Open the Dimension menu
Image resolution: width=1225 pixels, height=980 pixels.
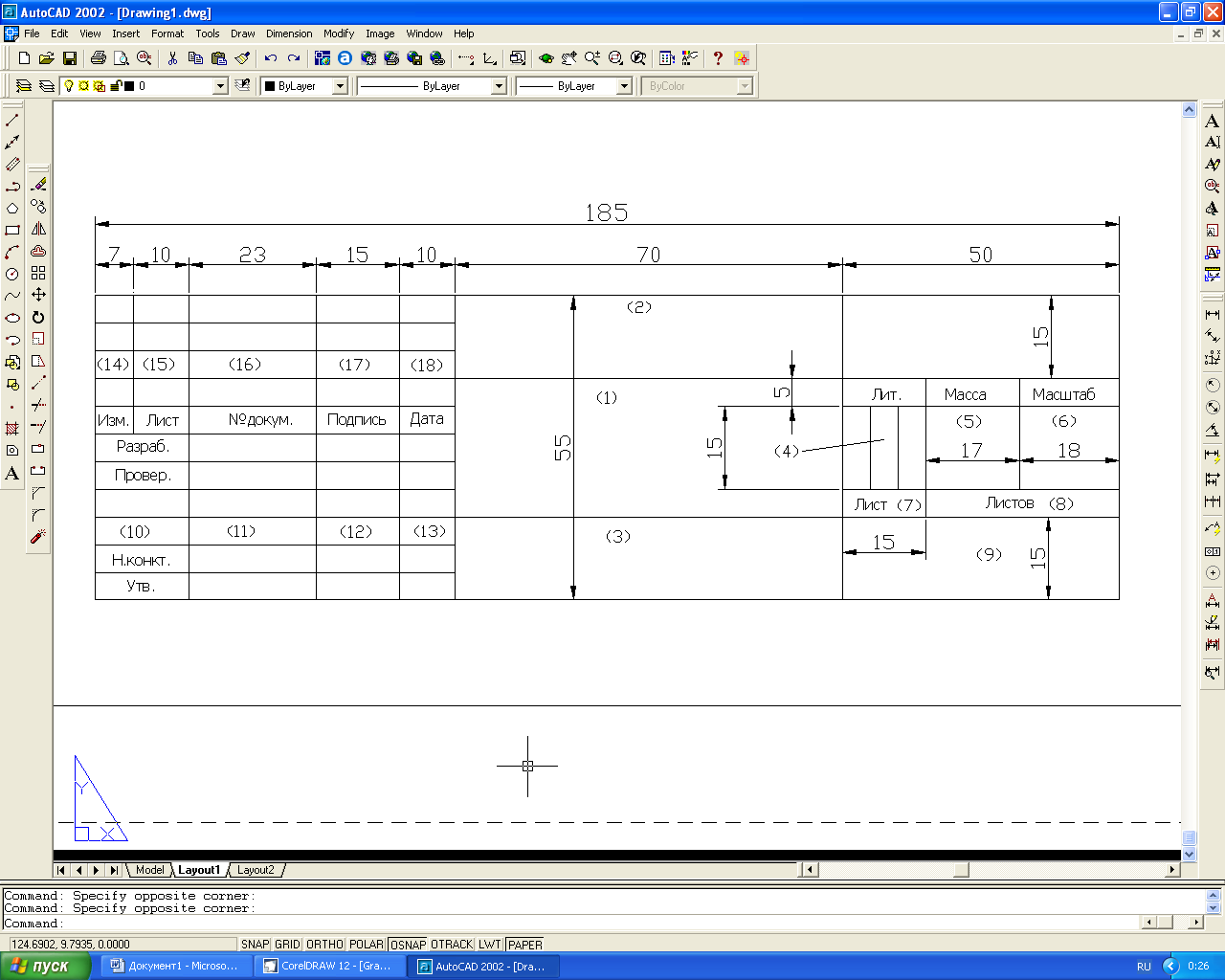(x=289, y=33)
